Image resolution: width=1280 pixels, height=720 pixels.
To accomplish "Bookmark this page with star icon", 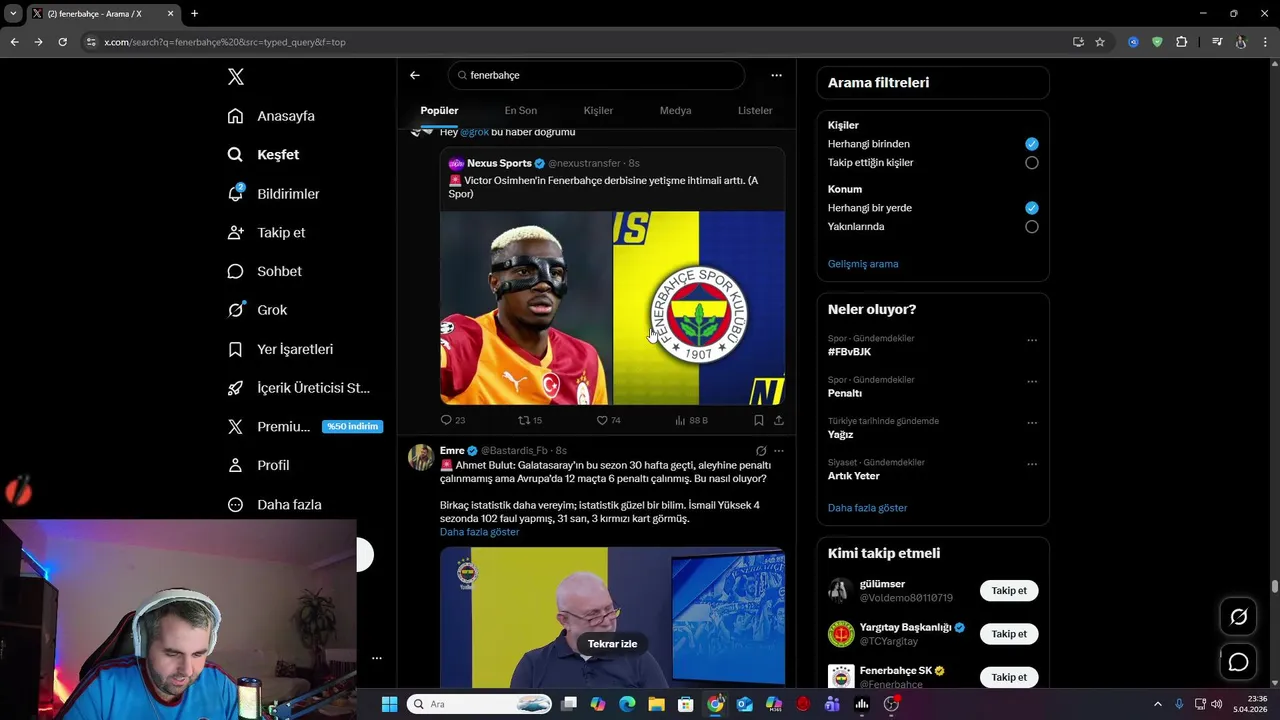I will [1100, 42].
